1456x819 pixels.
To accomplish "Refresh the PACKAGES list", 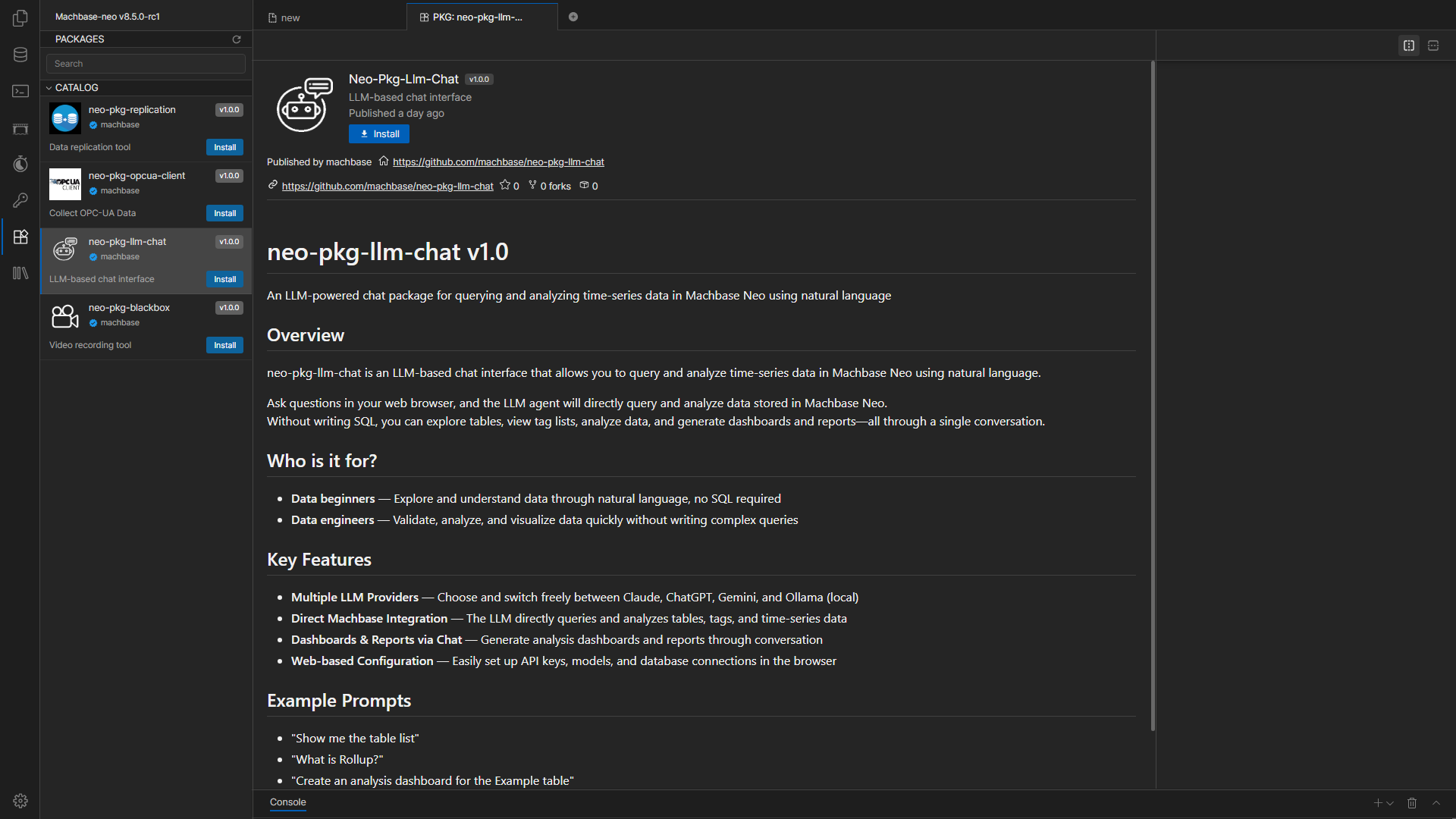I will point(237,39).
